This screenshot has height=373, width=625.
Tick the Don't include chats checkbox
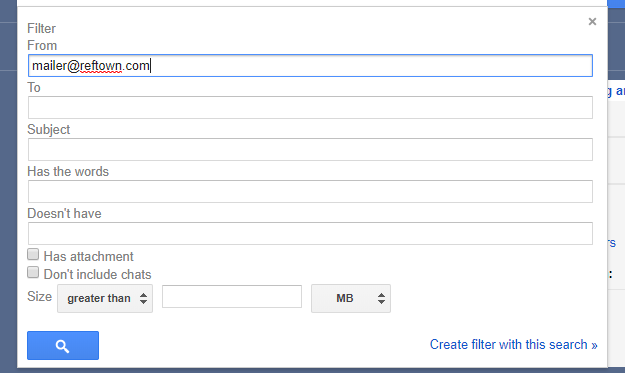tap(33, 273)
